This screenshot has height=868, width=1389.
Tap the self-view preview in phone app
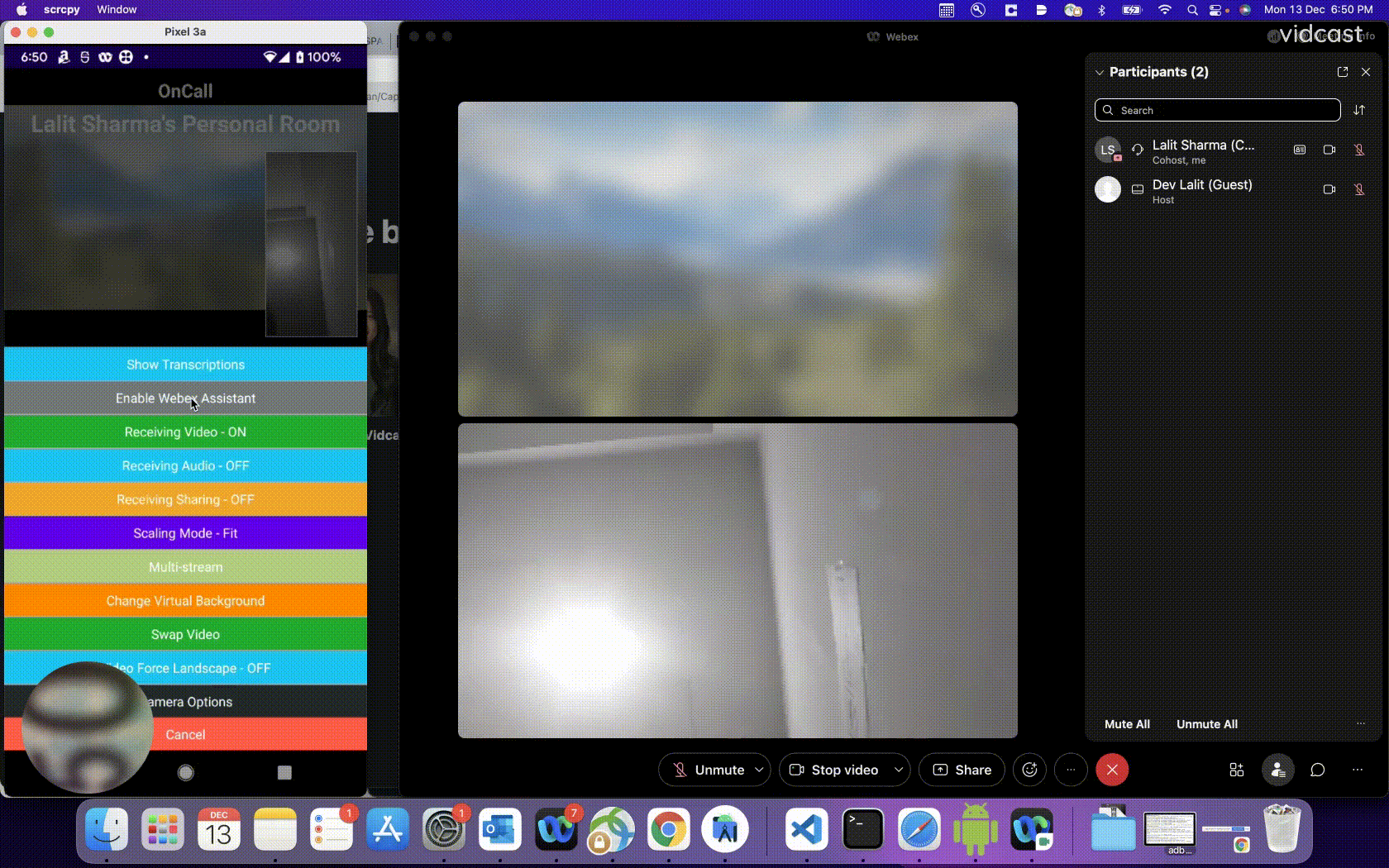pos(311,244)
